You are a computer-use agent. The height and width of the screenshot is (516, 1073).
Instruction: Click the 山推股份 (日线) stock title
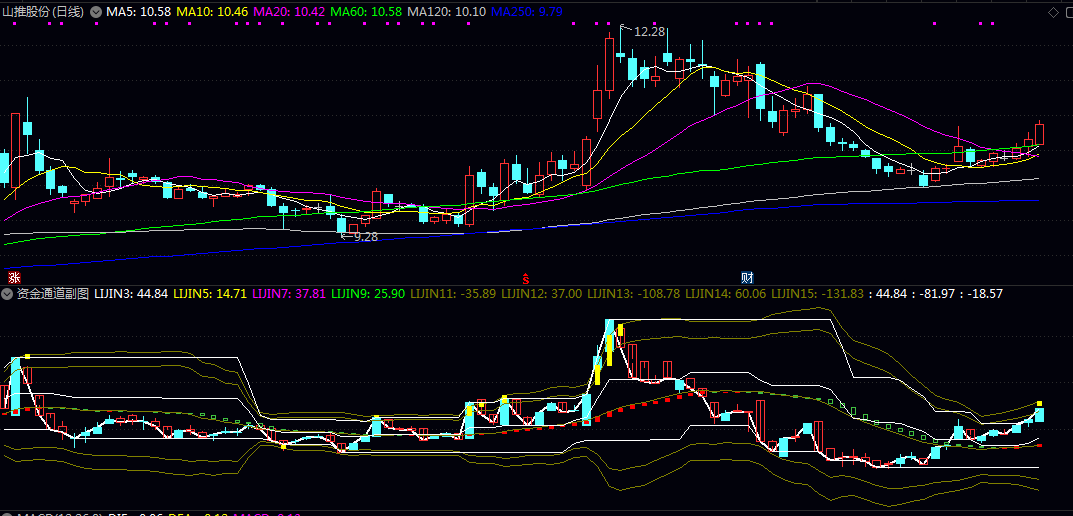tap(43, 11)
